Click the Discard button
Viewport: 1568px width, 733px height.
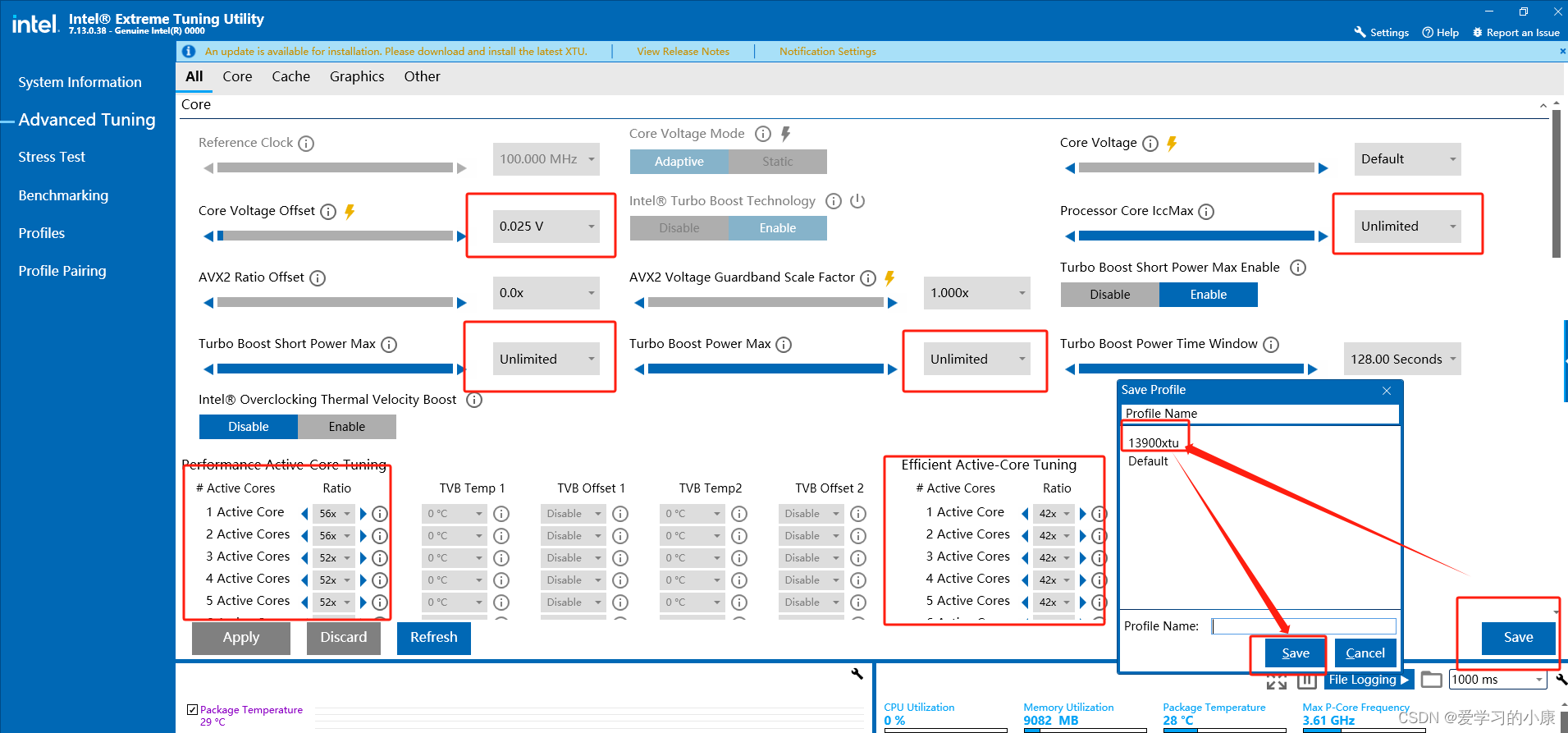click(x=344, y=638)
